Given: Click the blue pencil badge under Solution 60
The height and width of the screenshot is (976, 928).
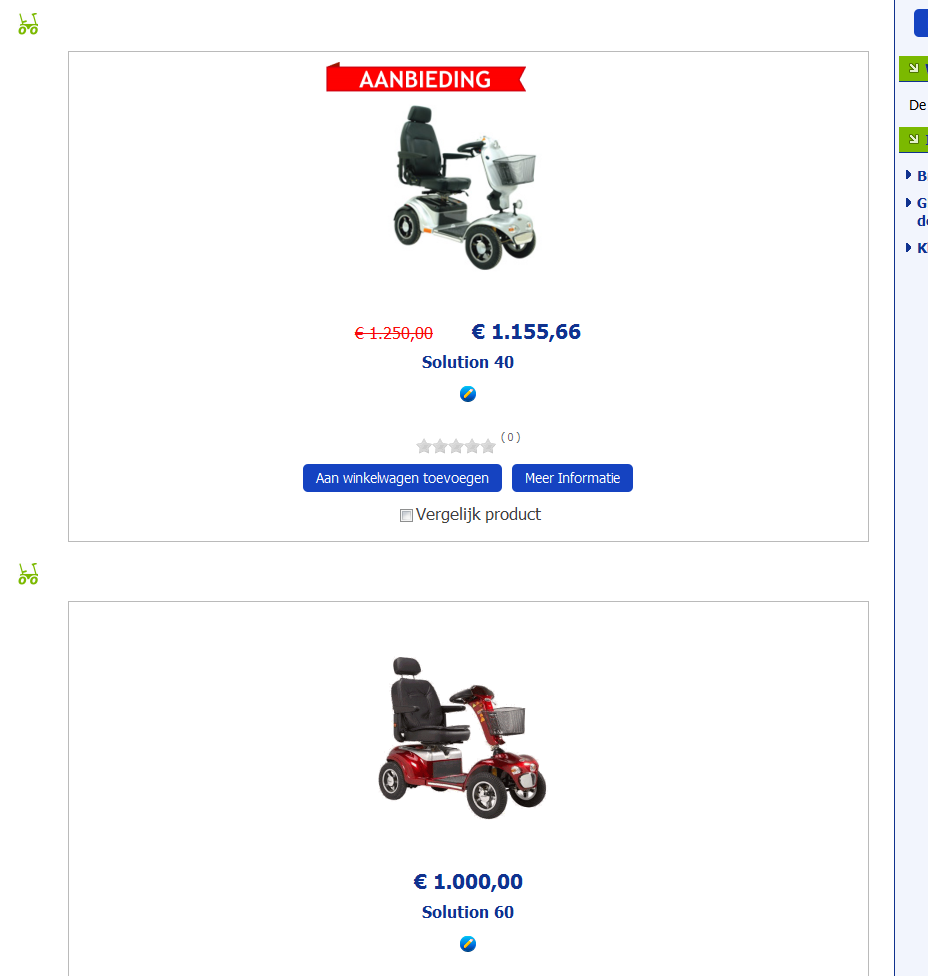Looking at the screenshot, I should [468, 944].
